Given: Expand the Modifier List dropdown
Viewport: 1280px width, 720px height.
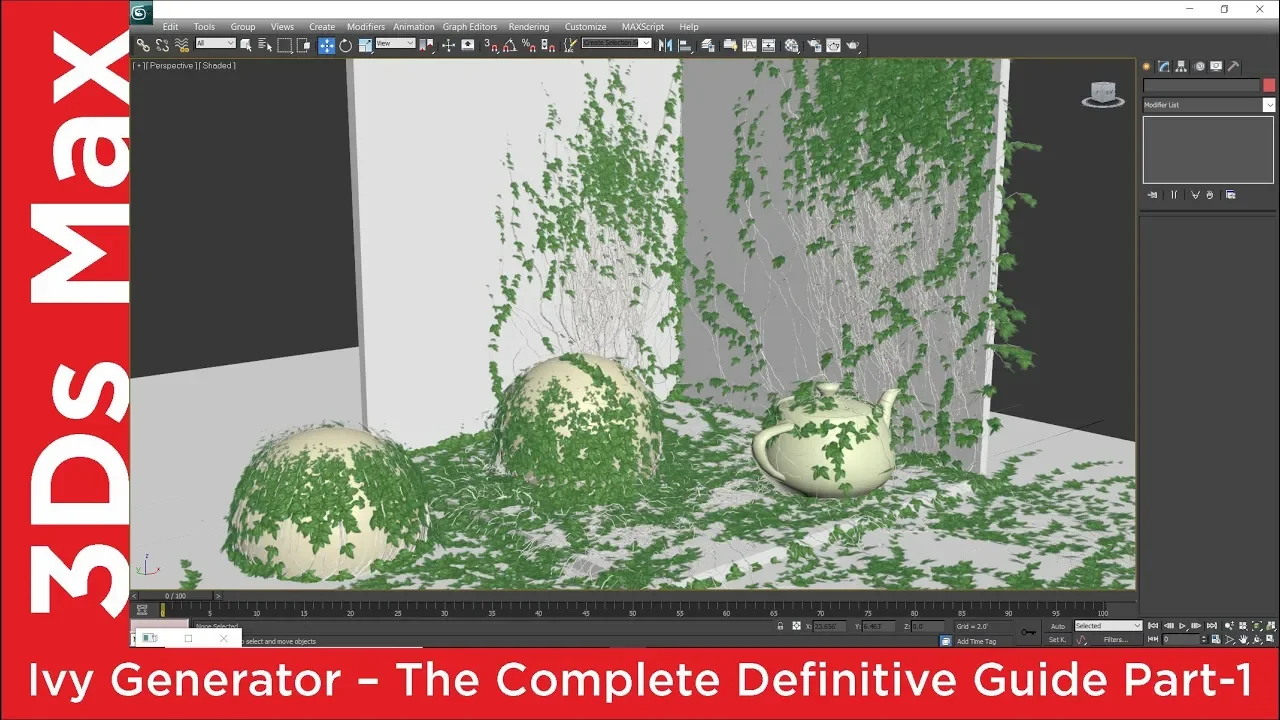Looking at the screenshot, I should pyautogui.click(x=1269, y=105).
